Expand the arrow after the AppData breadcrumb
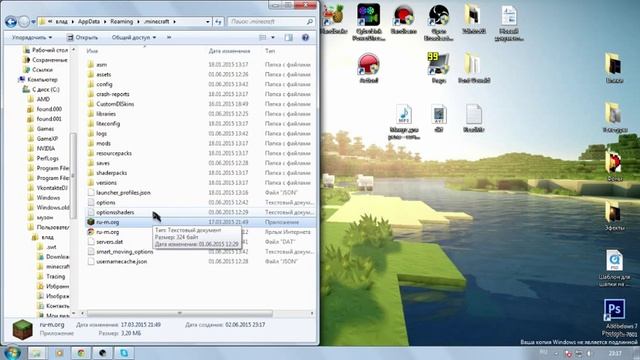Viewport: 640px width, 360px height. (x=105, y=22)
